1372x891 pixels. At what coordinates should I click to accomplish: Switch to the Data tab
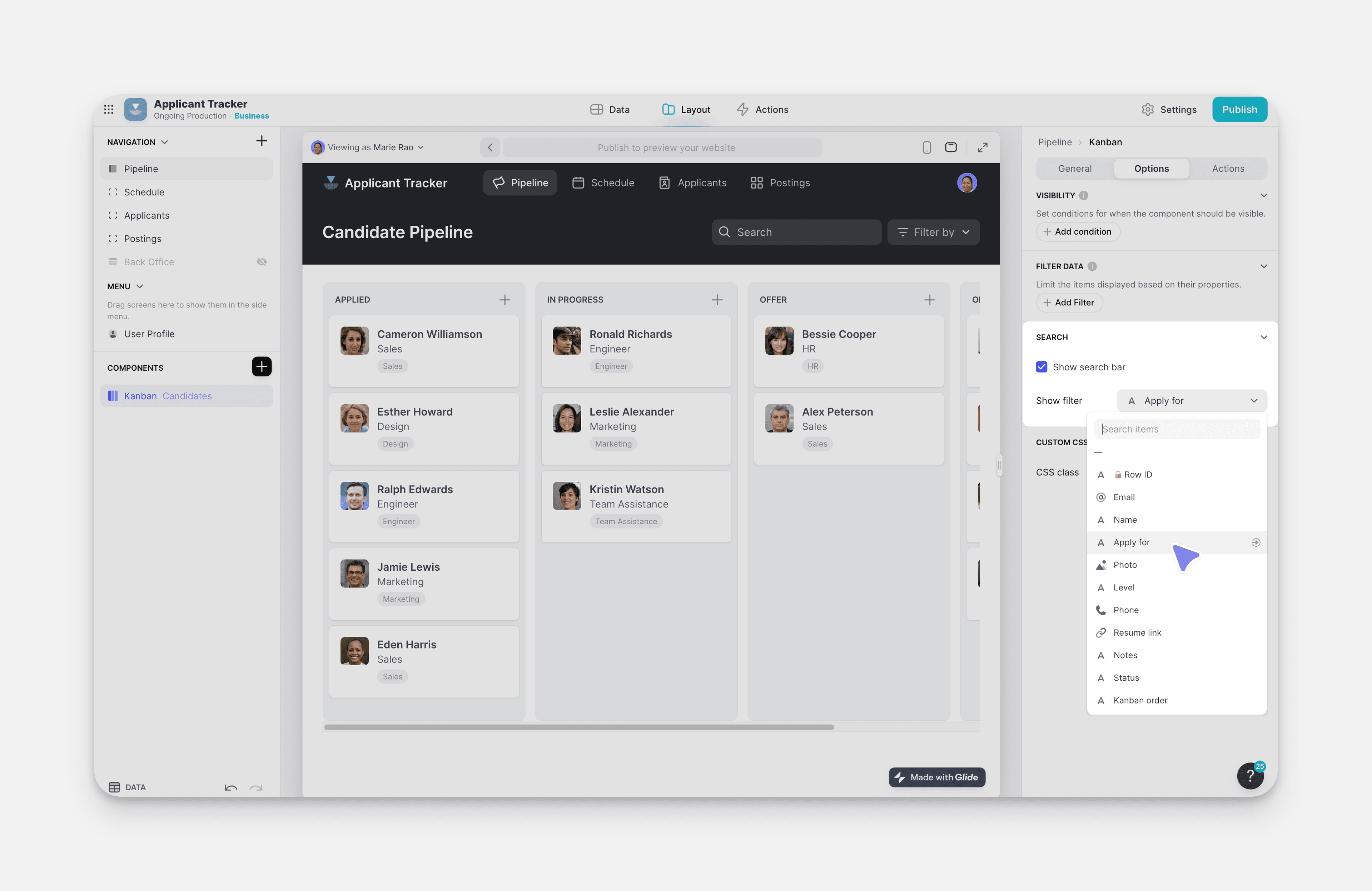610,110
